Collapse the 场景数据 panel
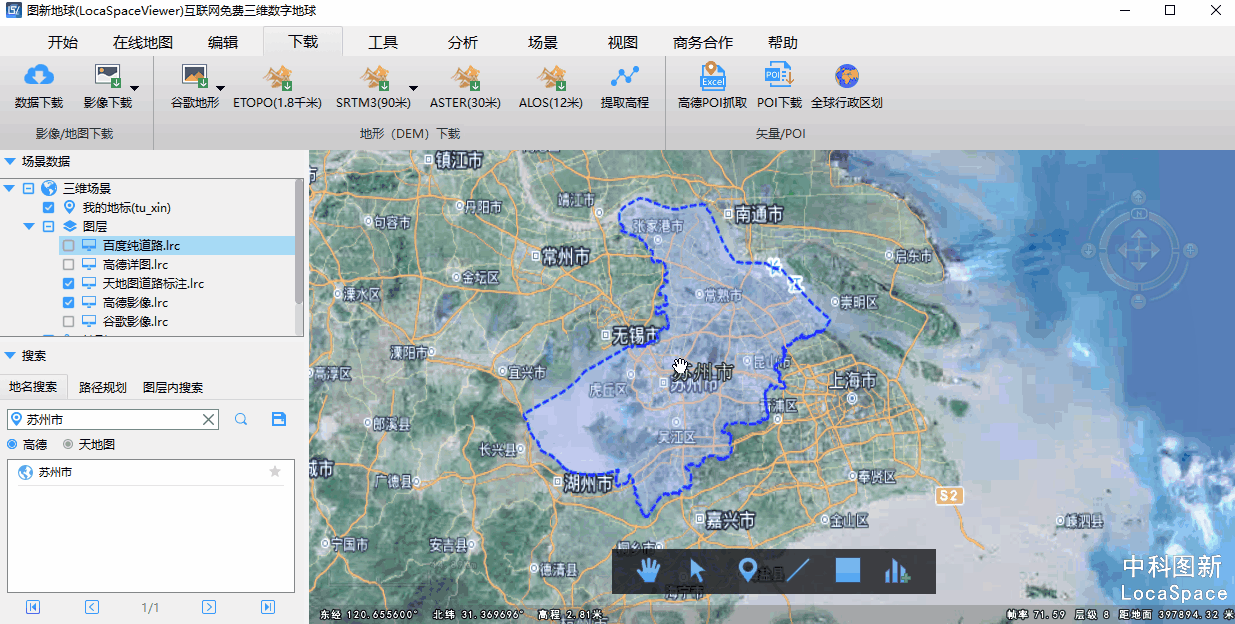The width and height of the screenshot is (1235, 624). (12, 159)
